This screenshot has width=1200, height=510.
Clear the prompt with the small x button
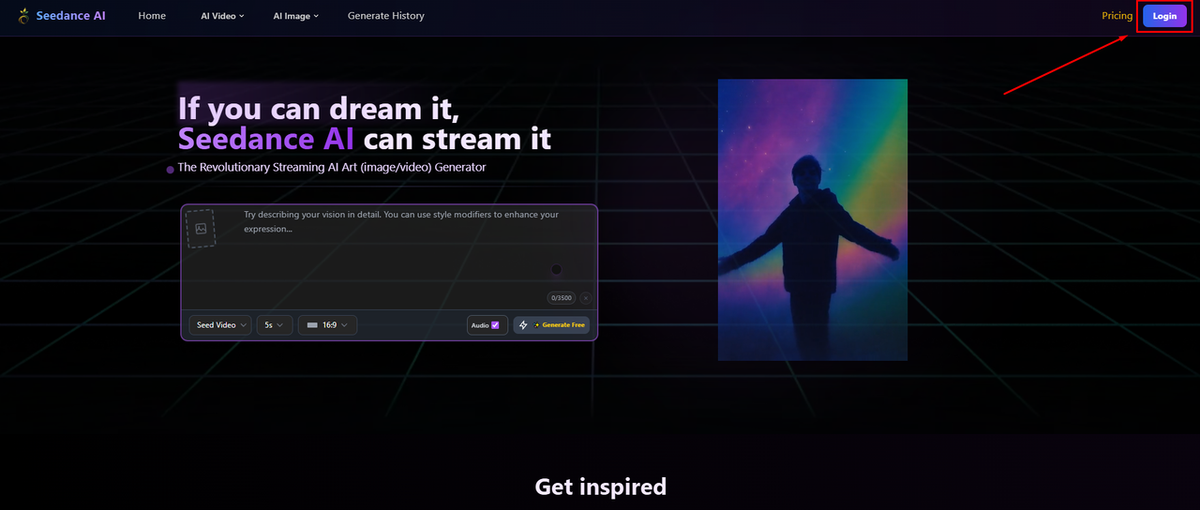586,298
